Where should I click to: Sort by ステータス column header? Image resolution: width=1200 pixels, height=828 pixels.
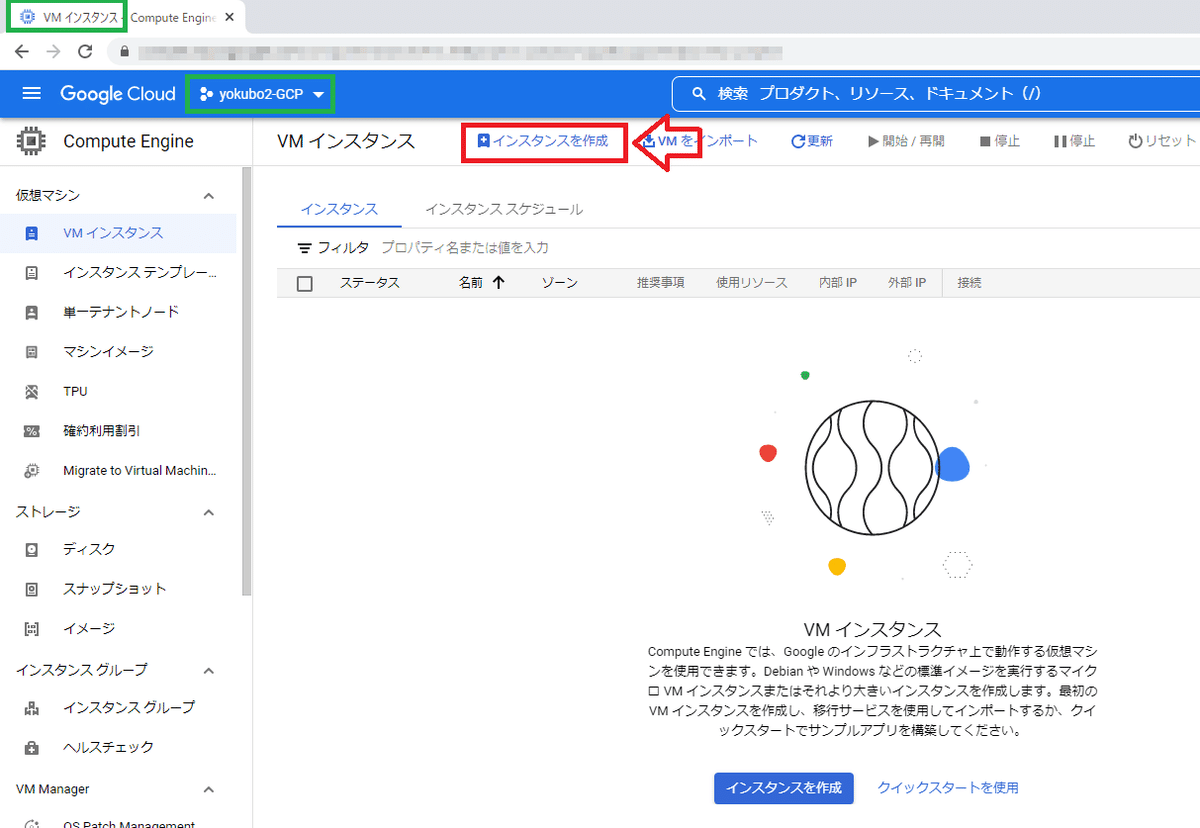(x=369, y=283)
